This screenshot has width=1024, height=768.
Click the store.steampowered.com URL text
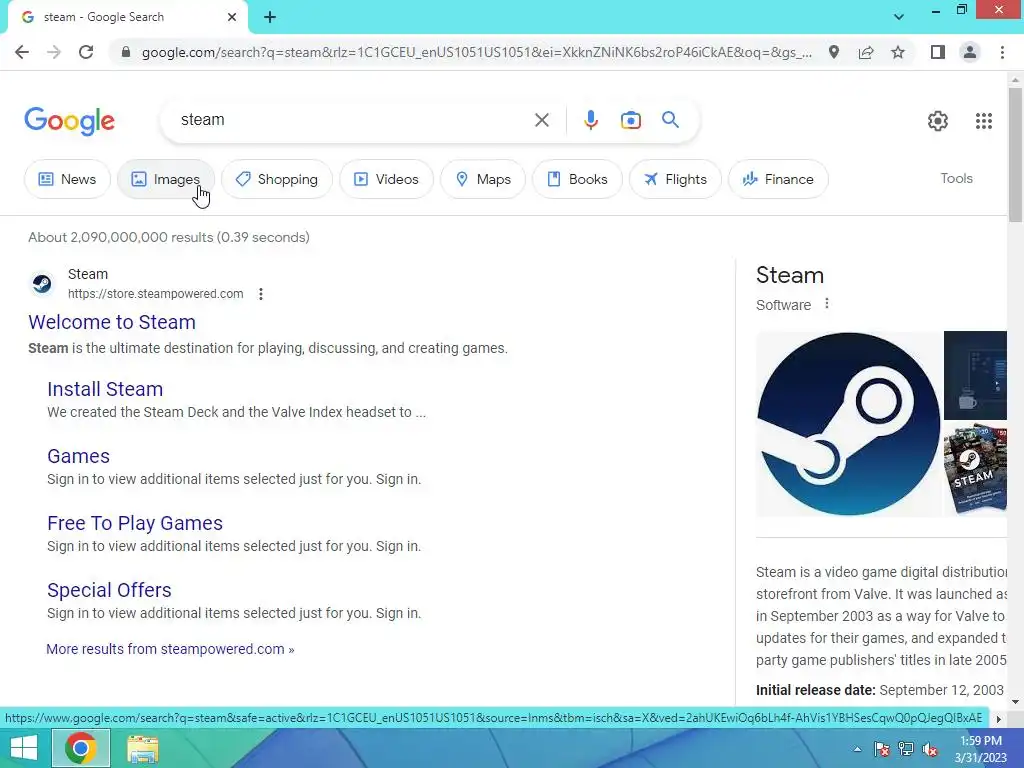(x=155, y=294)
